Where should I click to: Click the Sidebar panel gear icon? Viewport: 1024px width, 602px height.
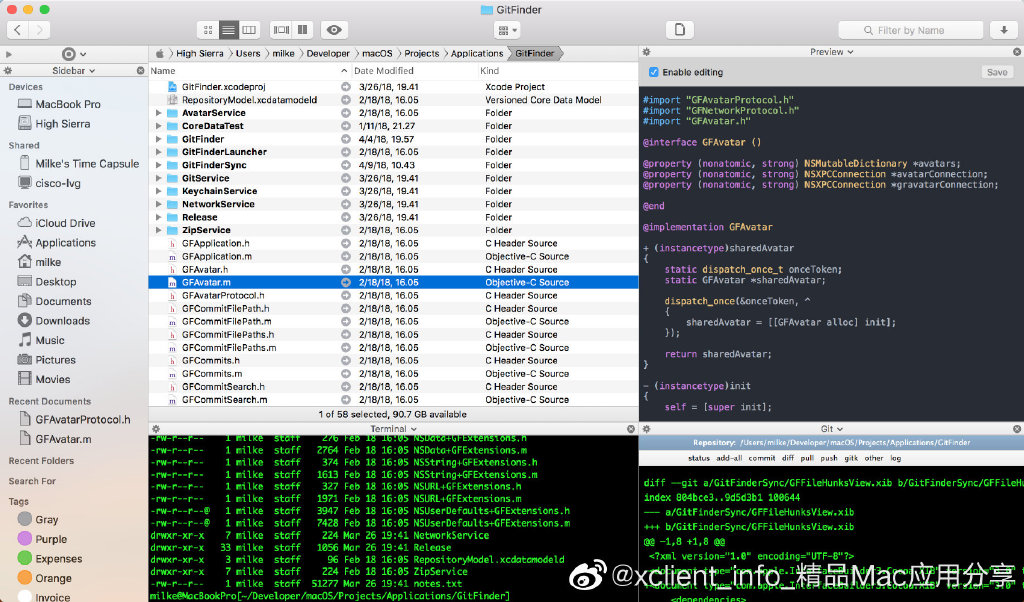click(x=8, y=71)
